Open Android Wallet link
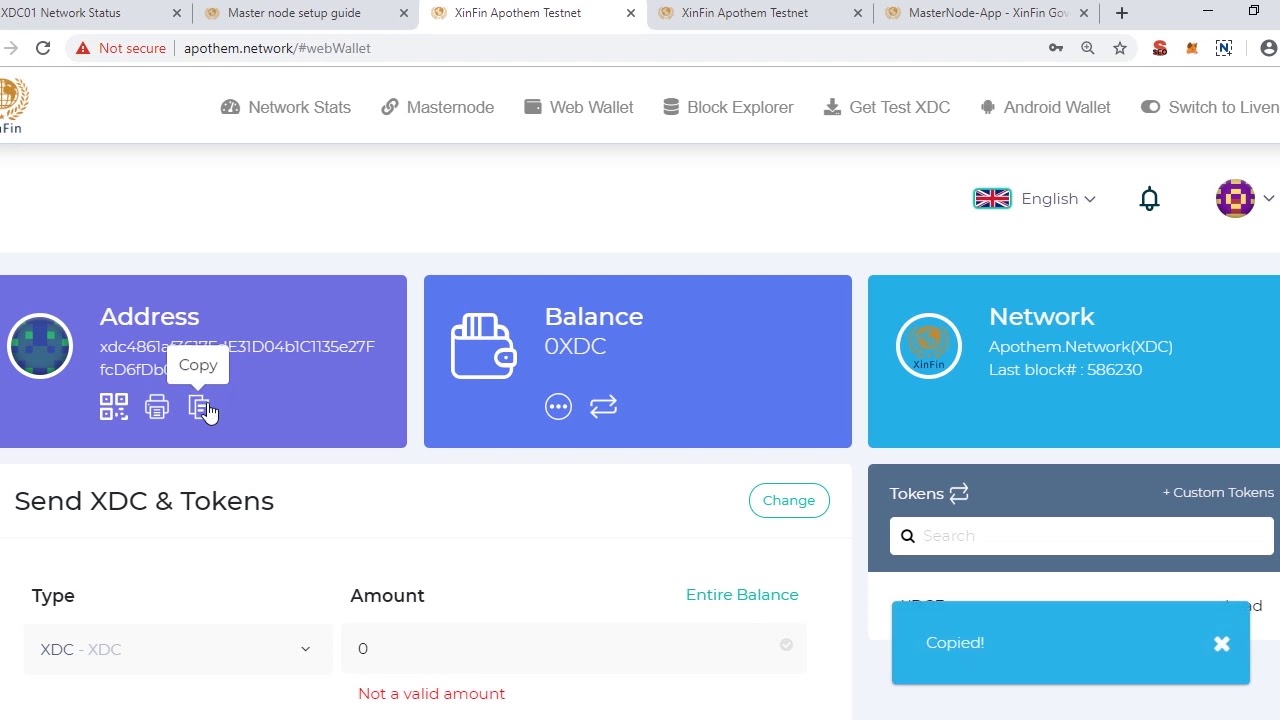This screenshot has height=720, width=1280. tap(1045, 107)
